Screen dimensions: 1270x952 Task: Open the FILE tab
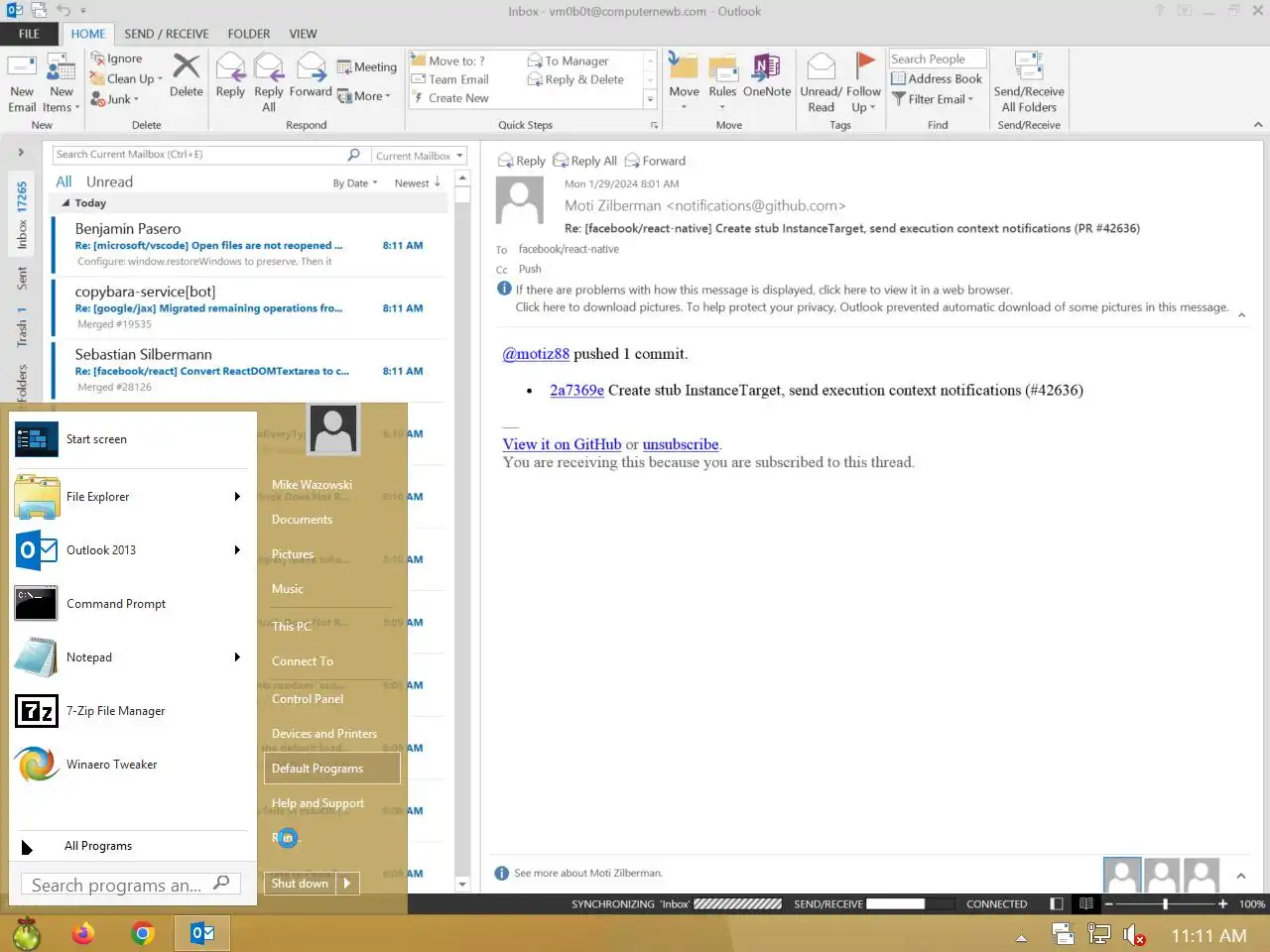[30, 34]
